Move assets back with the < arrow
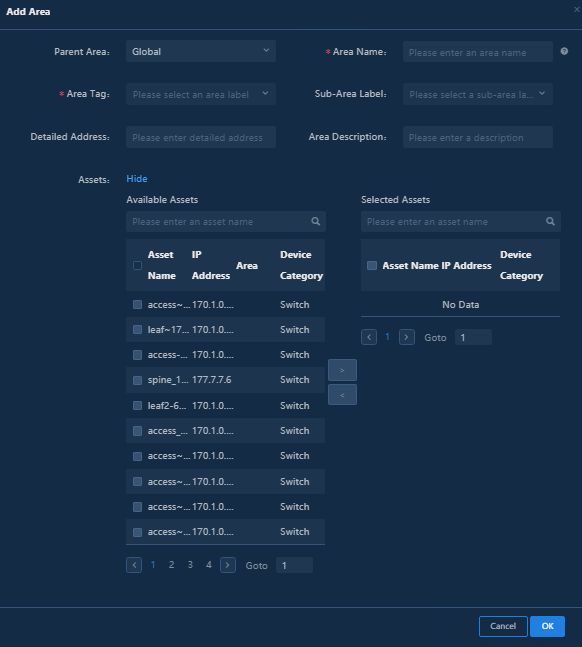The image size is (582, 647). 342,395
